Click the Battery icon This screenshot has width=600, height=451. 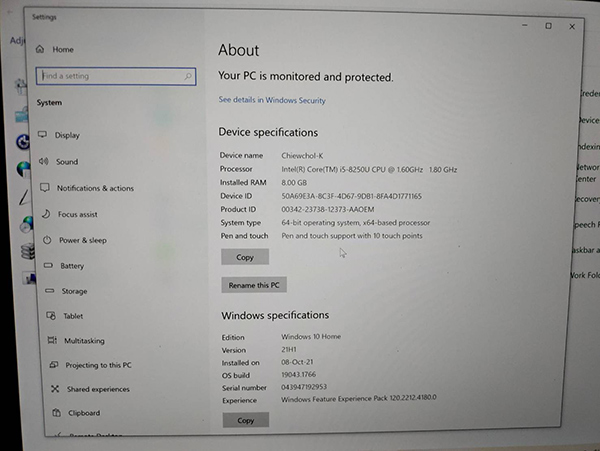tap(48, 265)
